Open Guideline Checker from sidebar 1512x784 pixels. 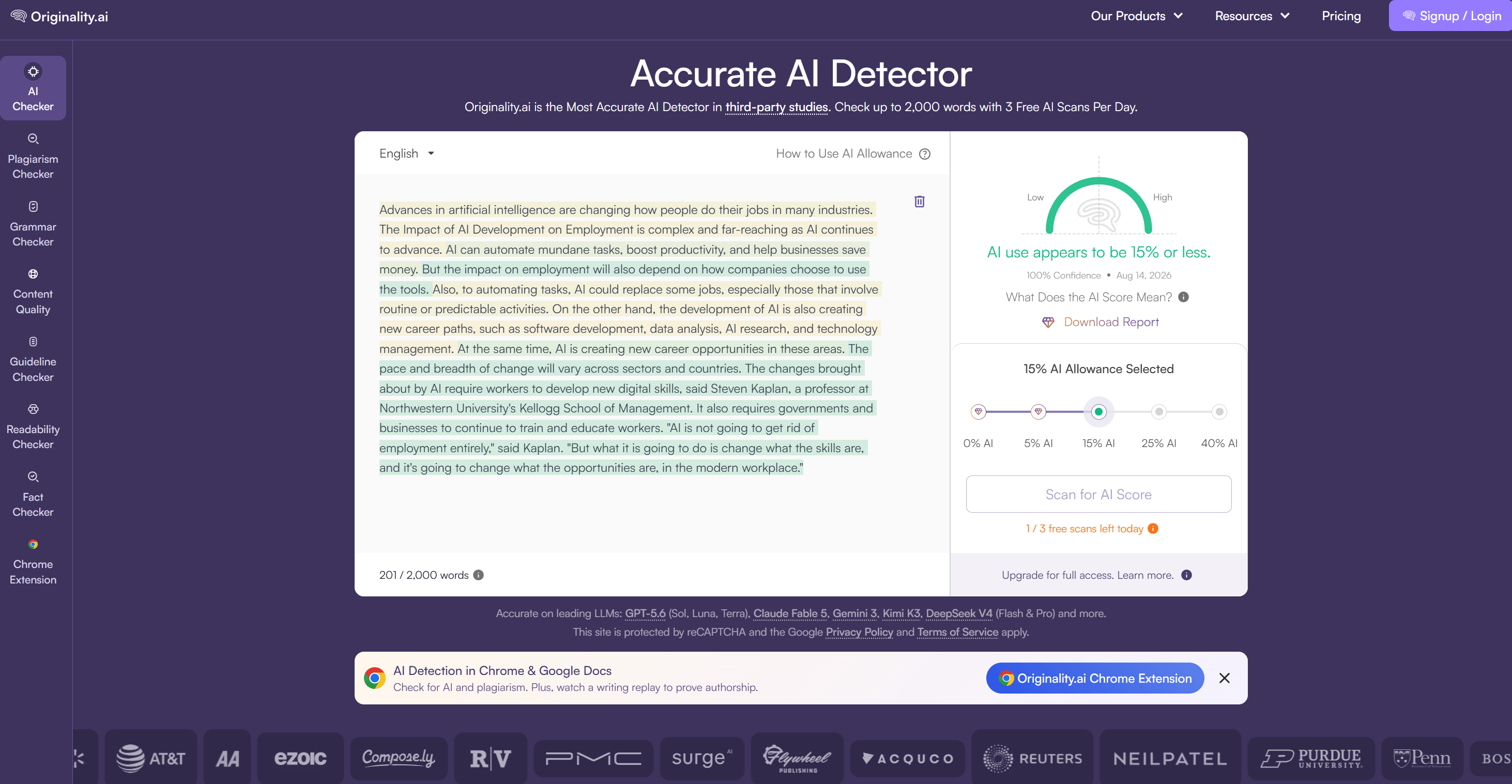click(x=33, y=359)
